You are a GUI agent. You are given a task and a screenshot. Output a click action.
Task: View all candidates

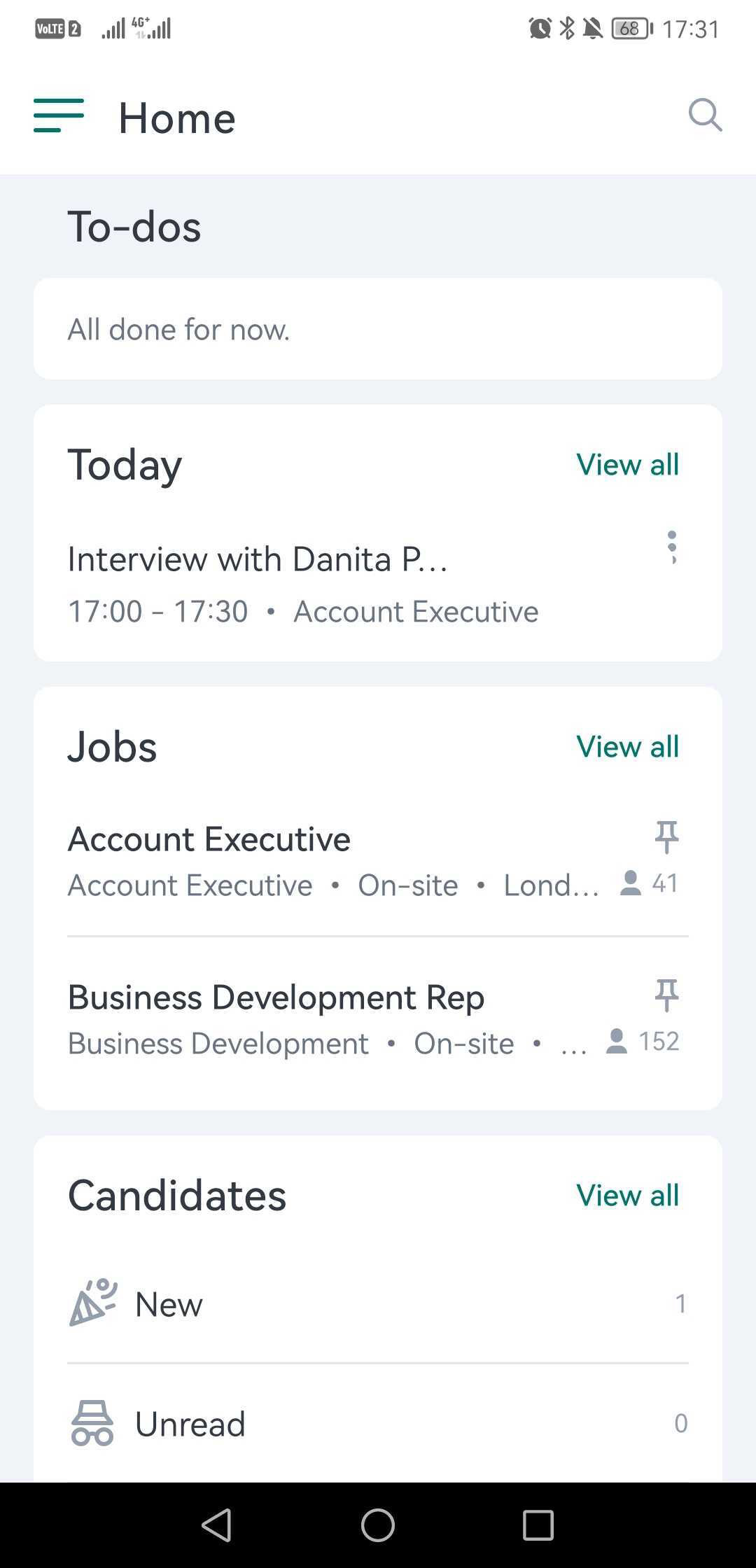(x=627, y=1196)
